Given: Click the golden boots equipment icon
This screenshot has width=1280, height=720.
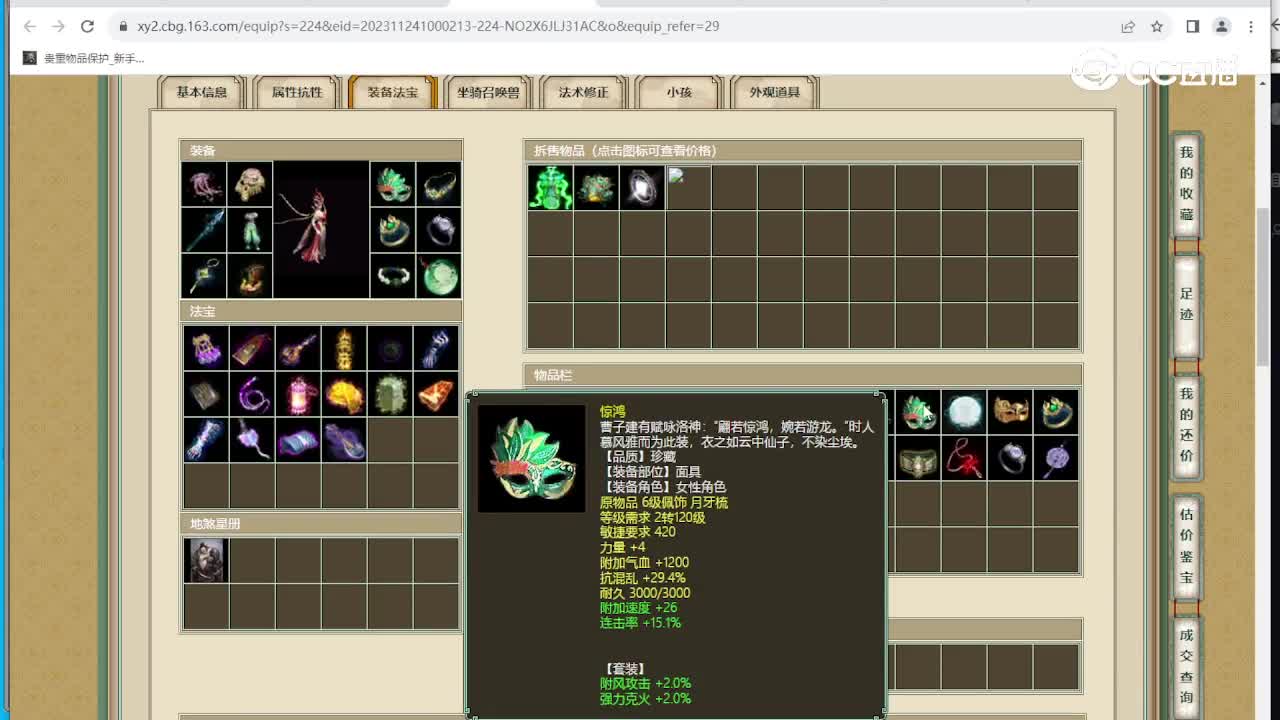Looking at the screenshot, I should pyautogui.click(x=250, y=276).
